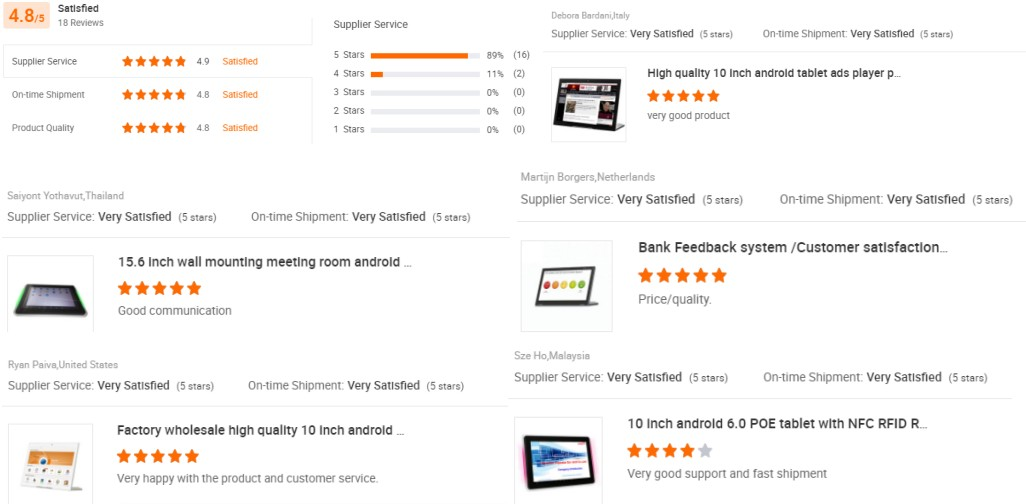Click the Bank Feedback system product thumbnail
The width and height of the screenshot is (1026, 504).
566,286
